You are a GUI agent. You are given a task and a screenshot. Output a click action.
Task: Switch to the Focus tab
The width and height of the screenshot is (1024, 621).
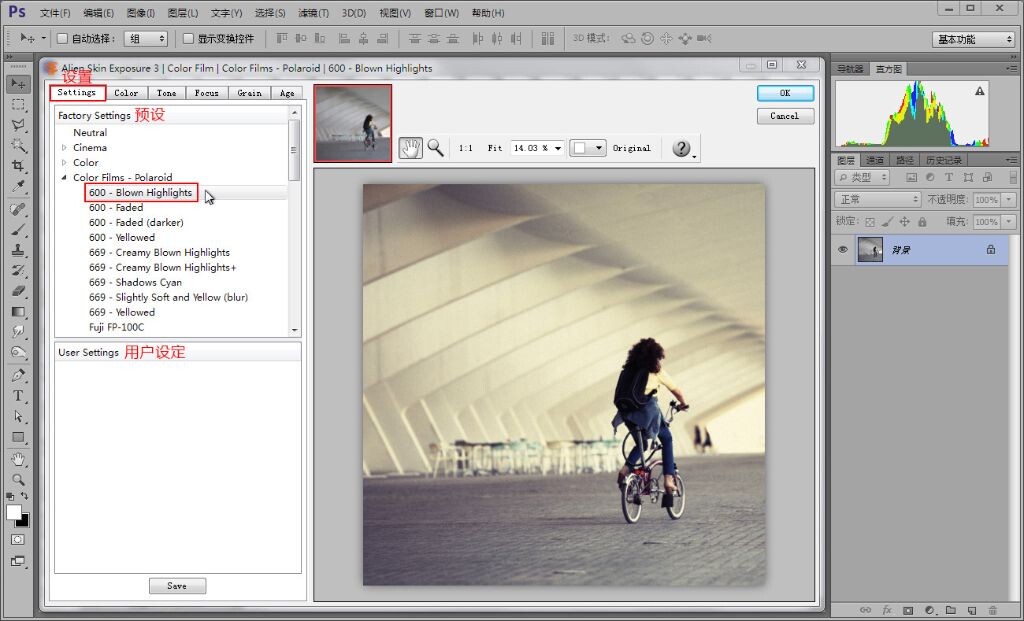tap(206, 93)
